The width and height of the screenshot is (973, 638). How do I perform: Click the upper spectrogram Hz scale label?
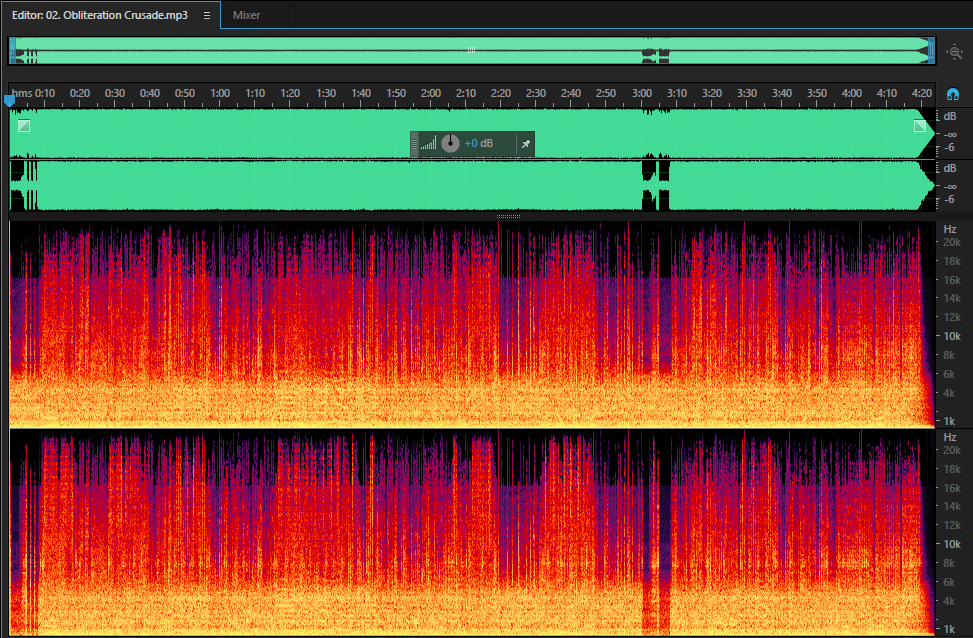point(949,229)
